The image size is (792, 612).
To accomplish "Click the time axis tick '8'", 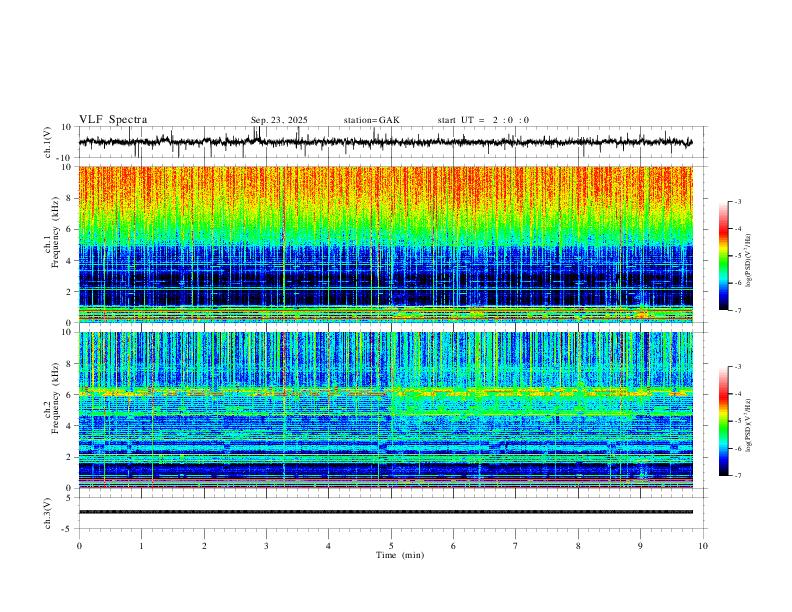I will point(578,546).
